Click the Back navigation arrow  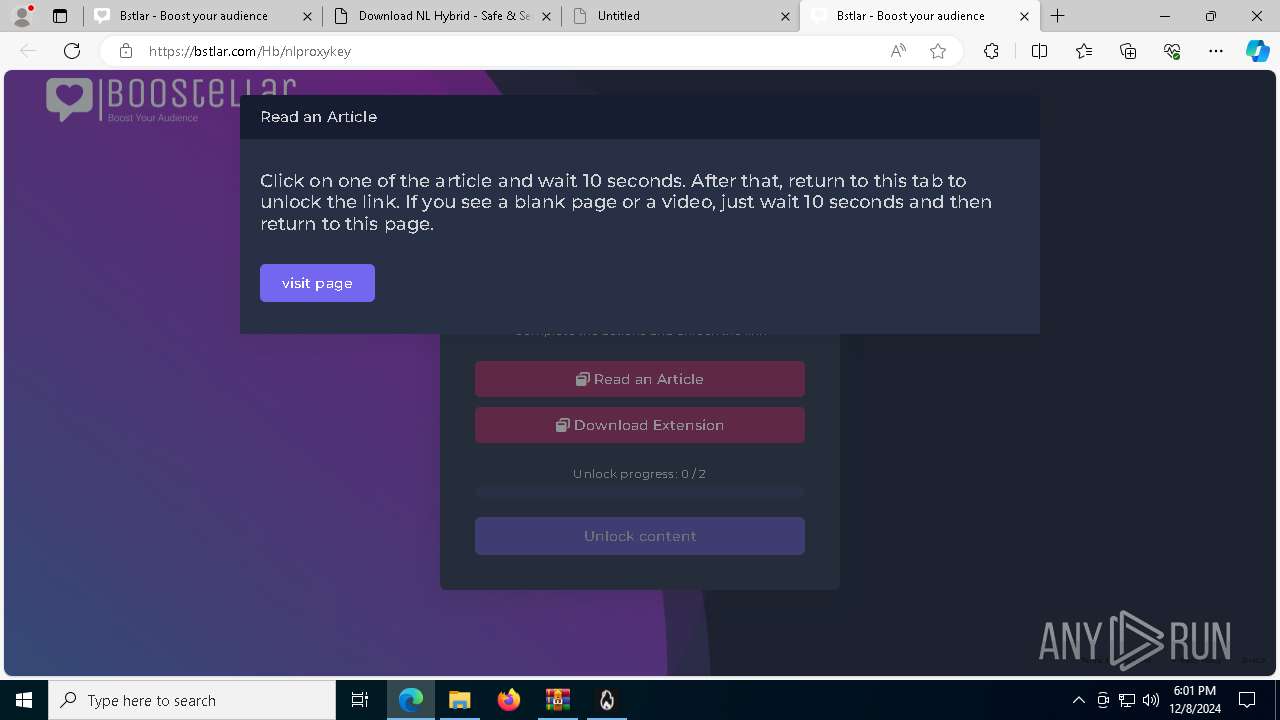coord(28,51)
